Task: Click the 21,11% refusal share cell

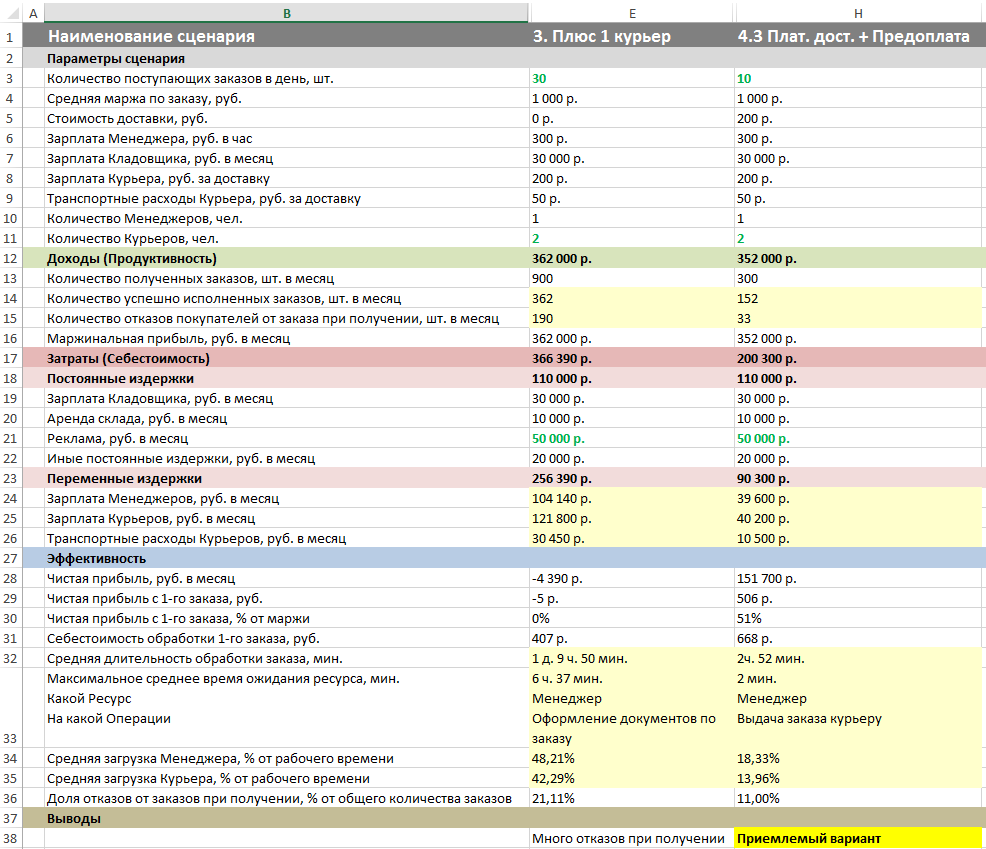Action: click(632, 799)
